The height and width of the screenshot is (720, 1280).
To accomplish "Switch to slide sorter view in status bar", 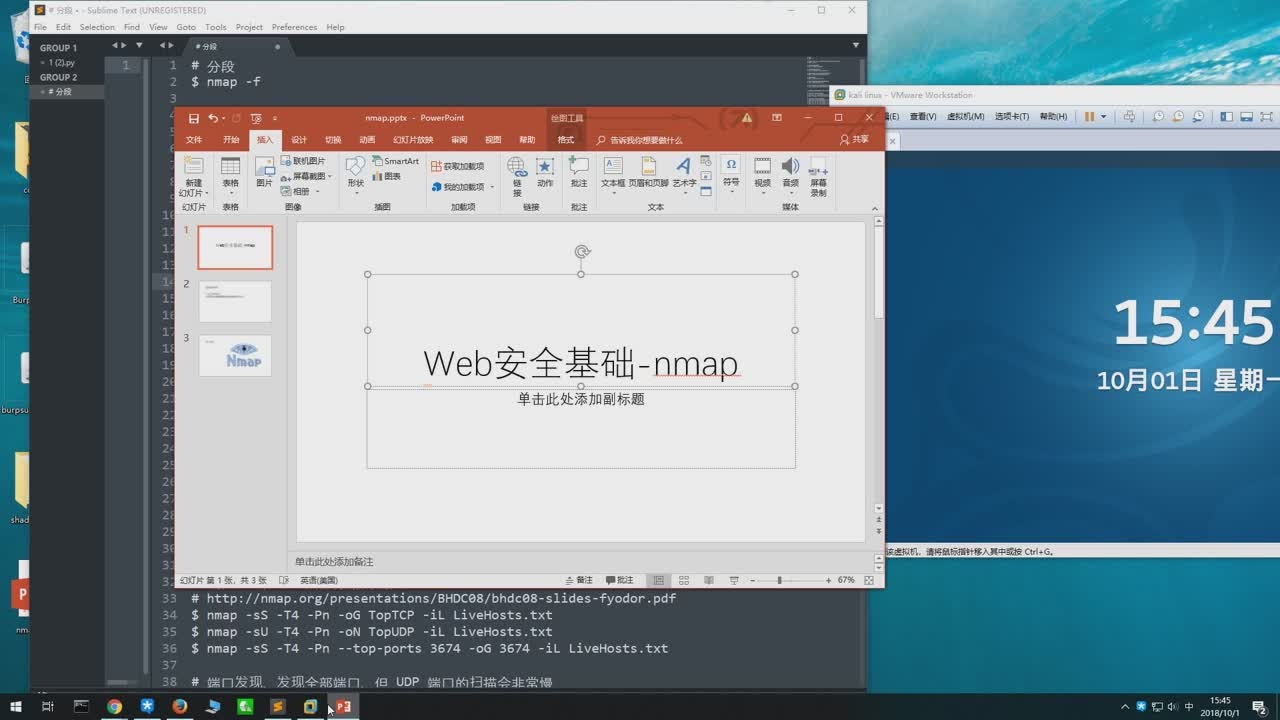I will (684, 580).
